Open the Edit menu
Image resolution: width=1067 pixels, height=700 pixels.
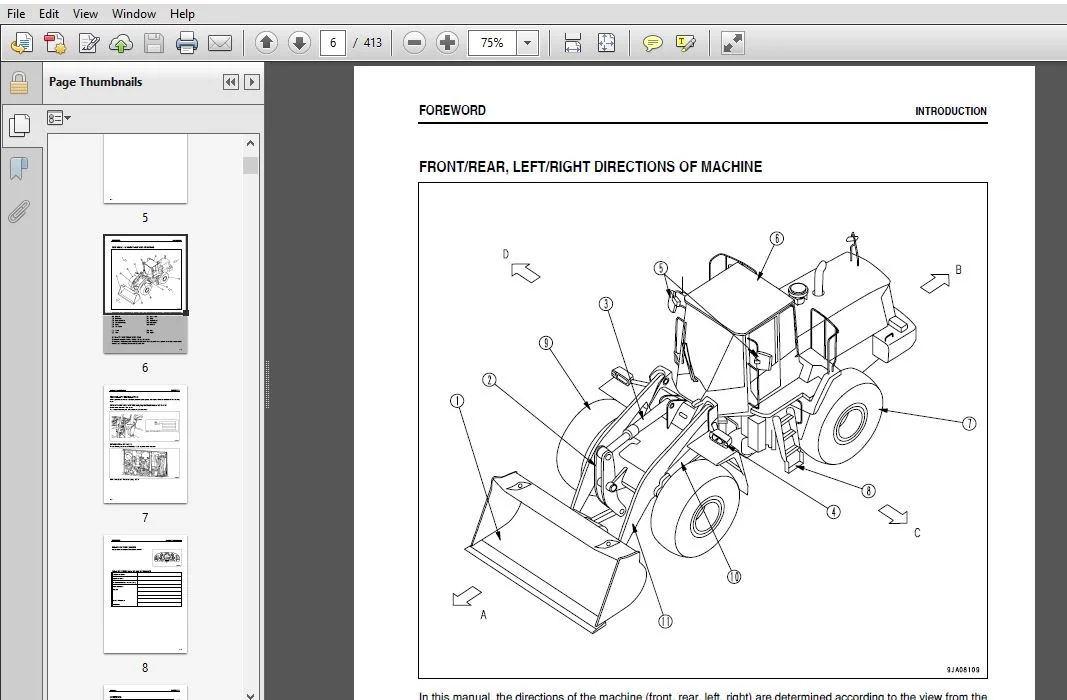coord(48,14)
